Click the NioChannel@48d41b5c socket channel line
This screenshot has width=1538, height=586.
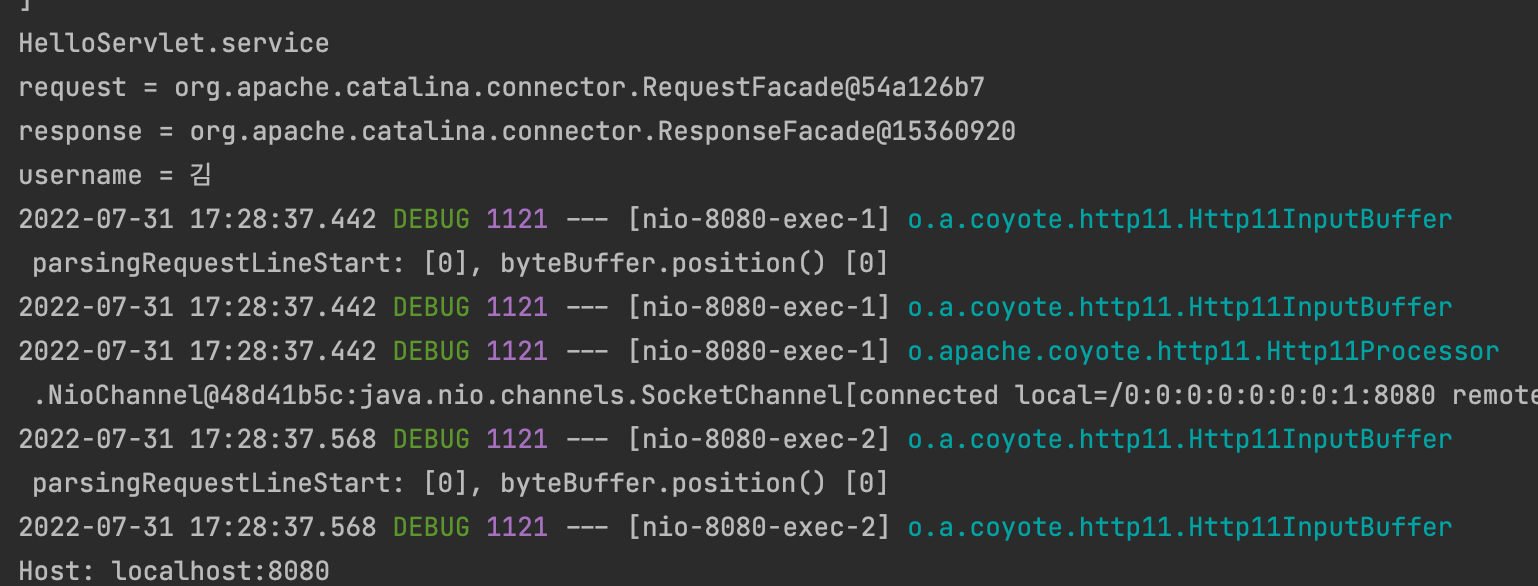[785, 396]
